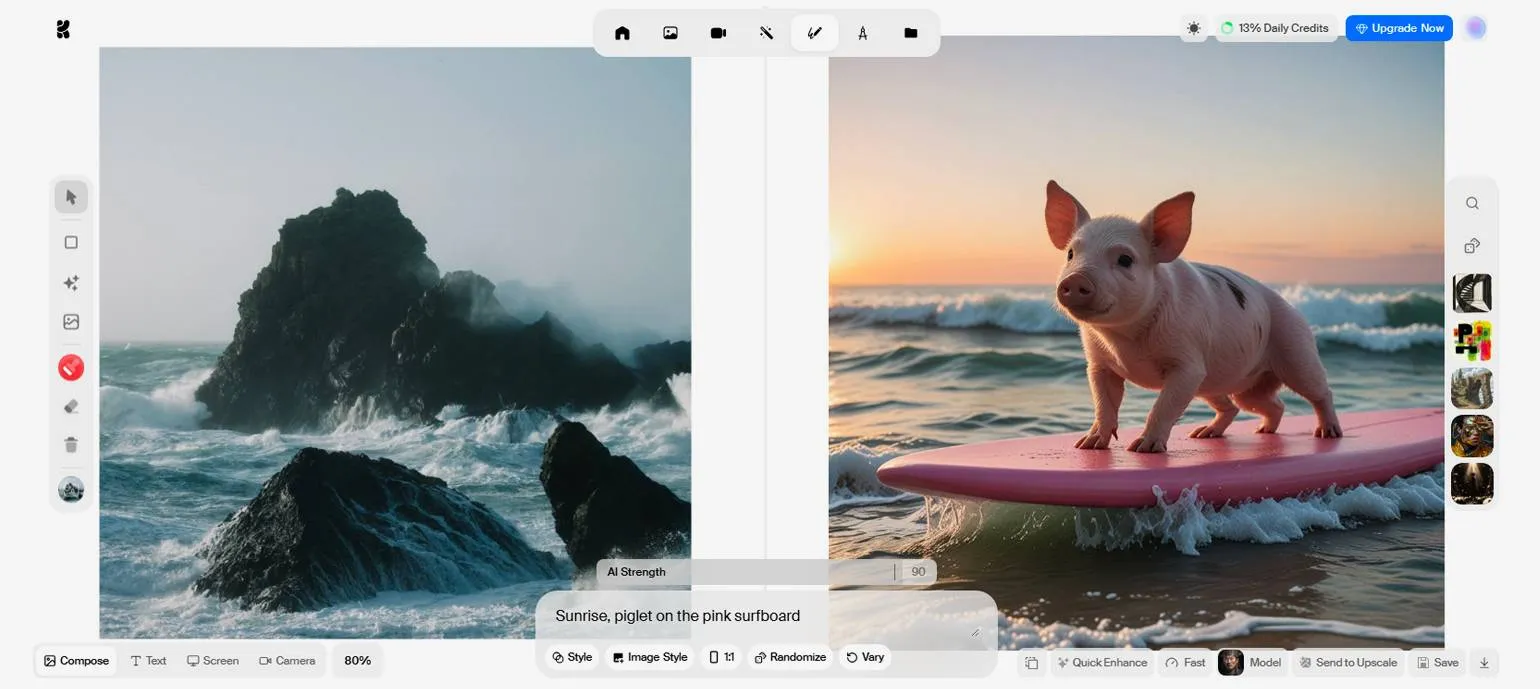Screen dimensions: 1540x689
Task: Click the home icon in top navigation
Action: [622, 33]
